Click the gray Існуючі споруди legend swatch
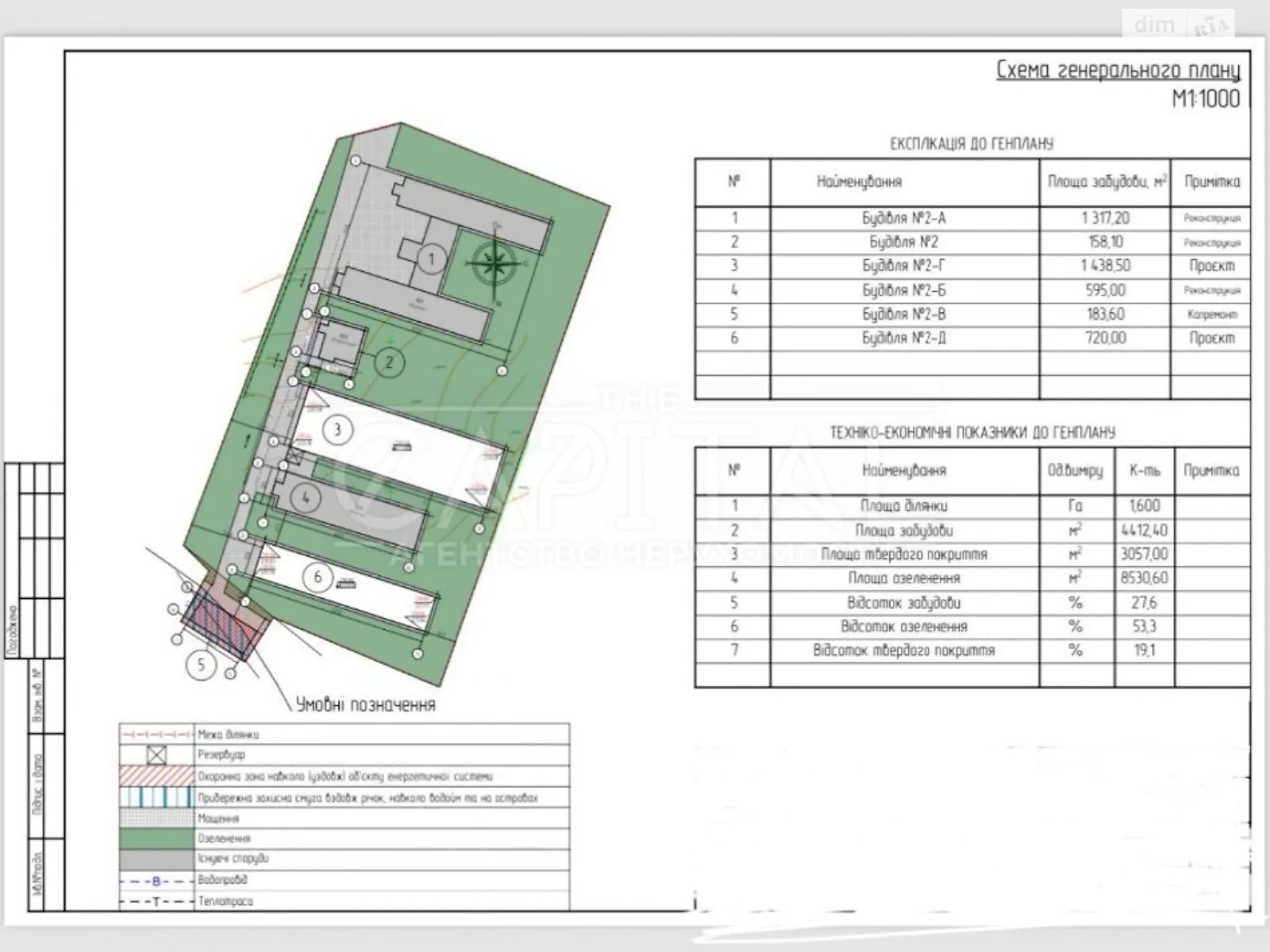 pyautogui.click(x=156, y=859)
